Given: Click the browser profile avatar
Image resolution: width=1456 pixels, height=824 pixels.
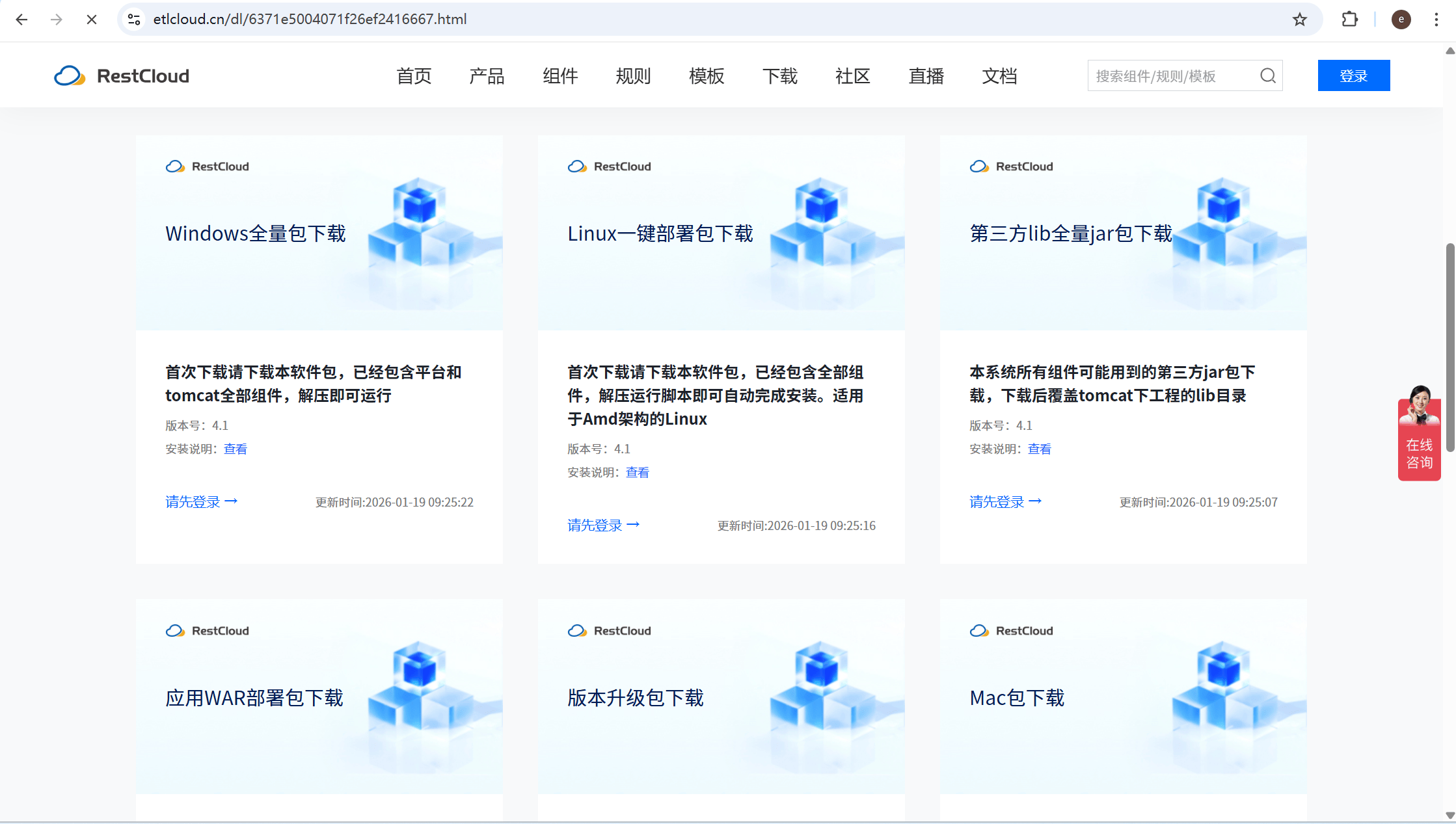Looking at the screenshot, I should (1401, 20).
